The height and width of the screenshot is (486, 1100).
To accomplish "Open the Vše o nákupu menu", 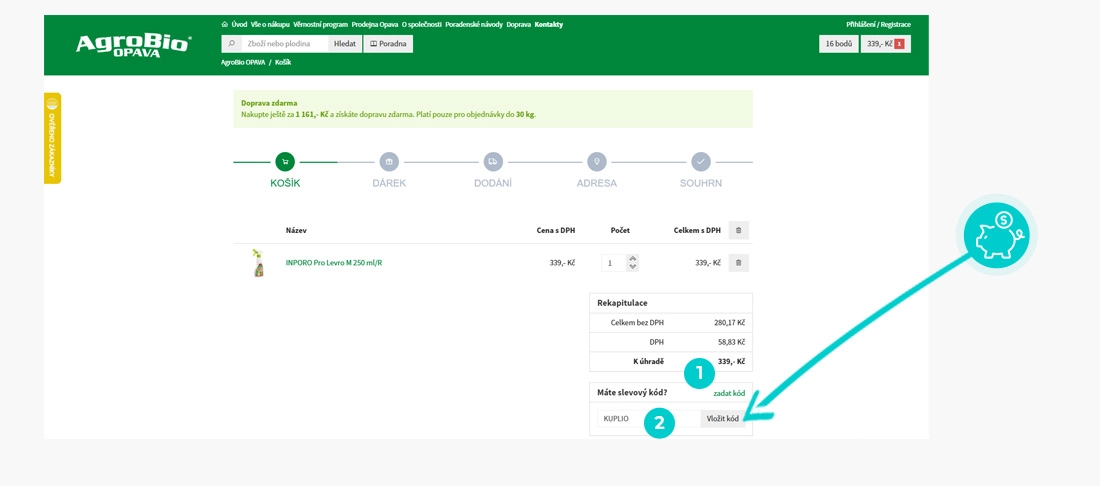I will coord(270,25).
